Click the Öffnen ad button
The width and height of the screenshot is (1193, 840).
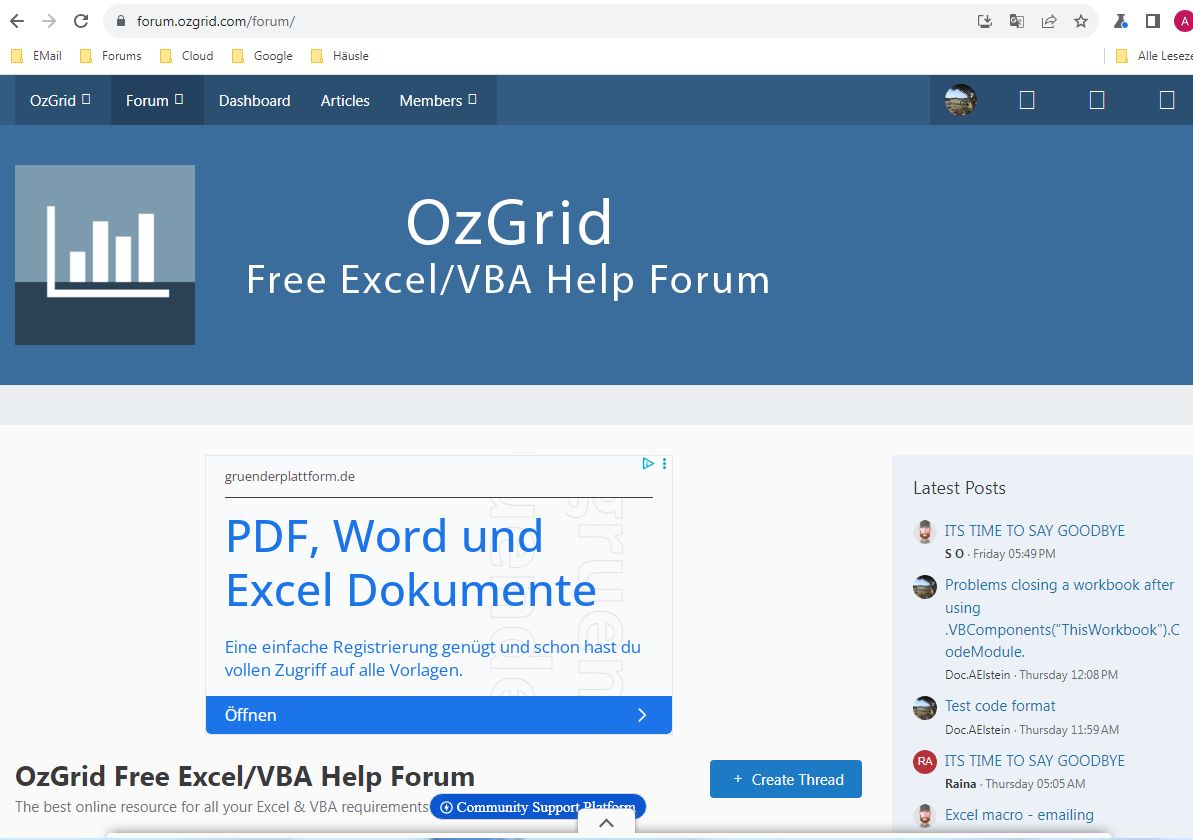[438, 714]
